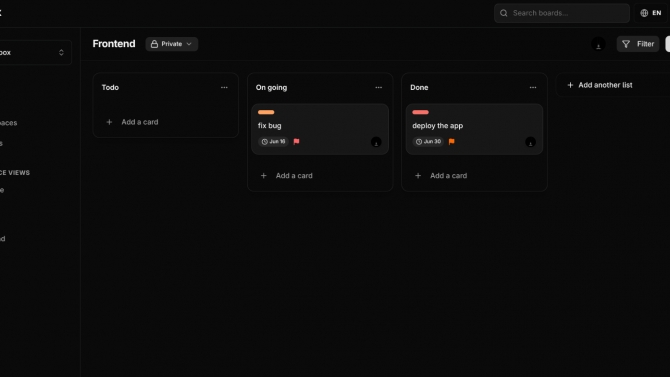Image resolution: width=670 pixels, height=377 pixels.
Task: Open the deploy the app card
Action: tap(474, 129)
